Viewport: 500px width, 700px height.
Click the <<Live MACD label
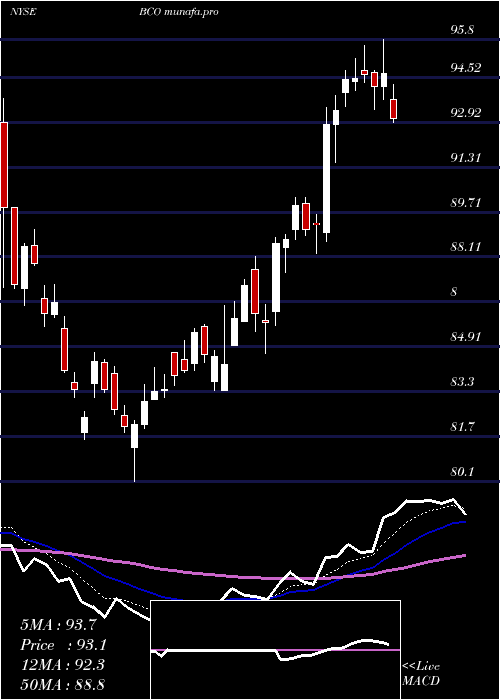click(421, 673)
